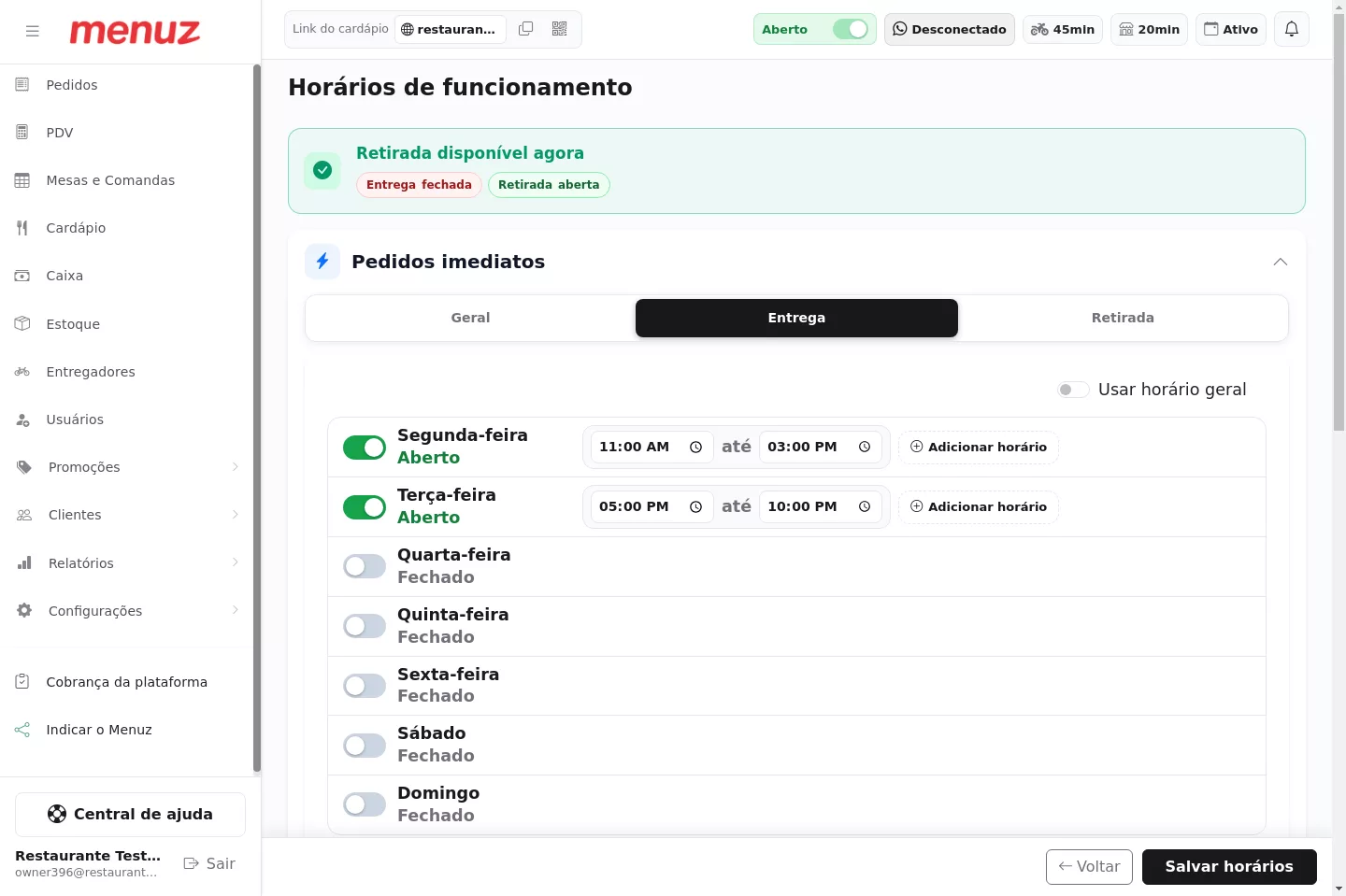Disable the Segunda-feira toggle
This screenshot has width=1346, height=896.
pos(365,448)
